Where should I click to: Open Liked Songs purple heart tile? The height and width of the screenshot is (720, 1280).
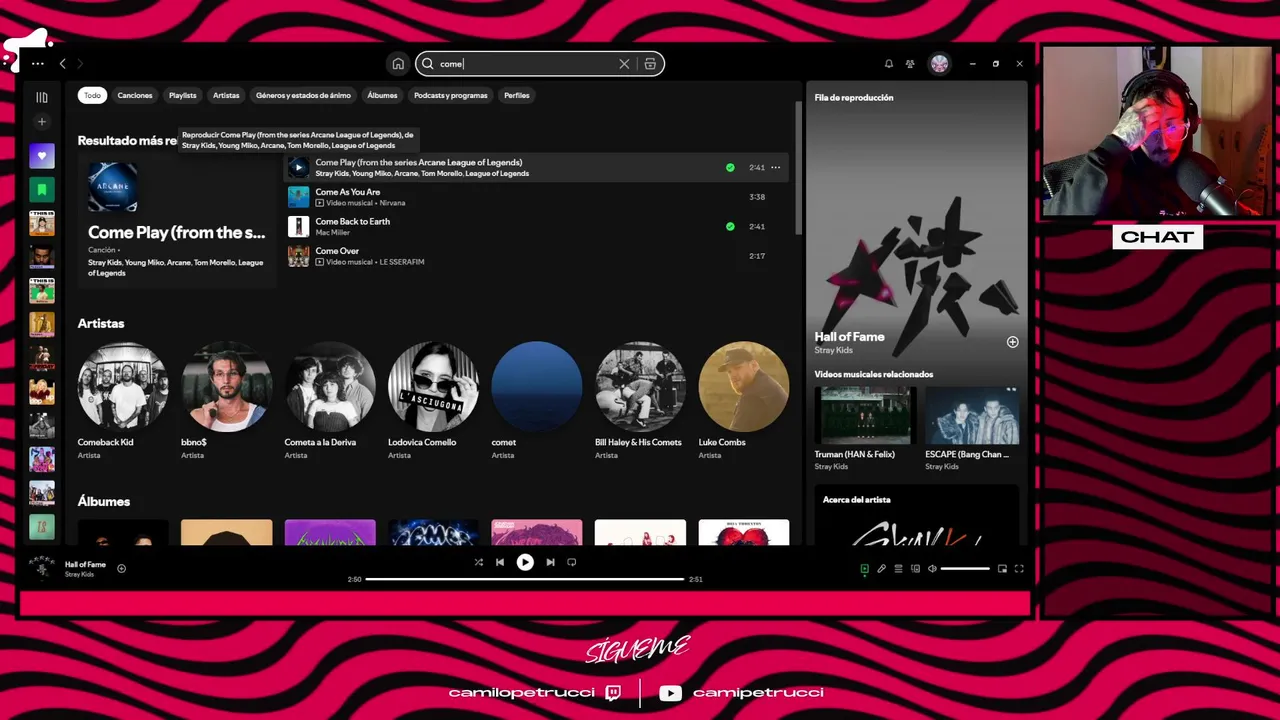point(41,156)
